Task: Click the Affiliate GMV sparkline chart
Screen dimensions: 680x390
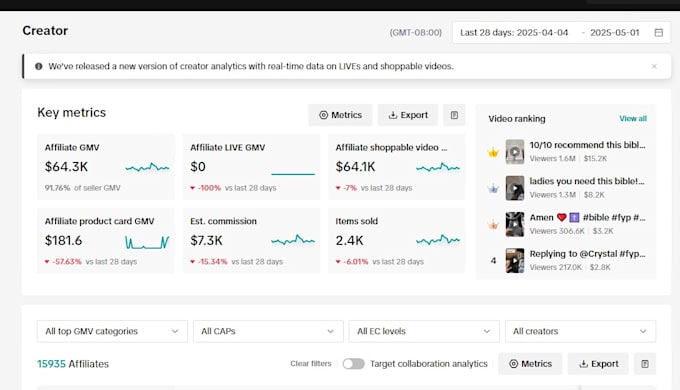Action: pyautogui.click(x=147, y=167)
